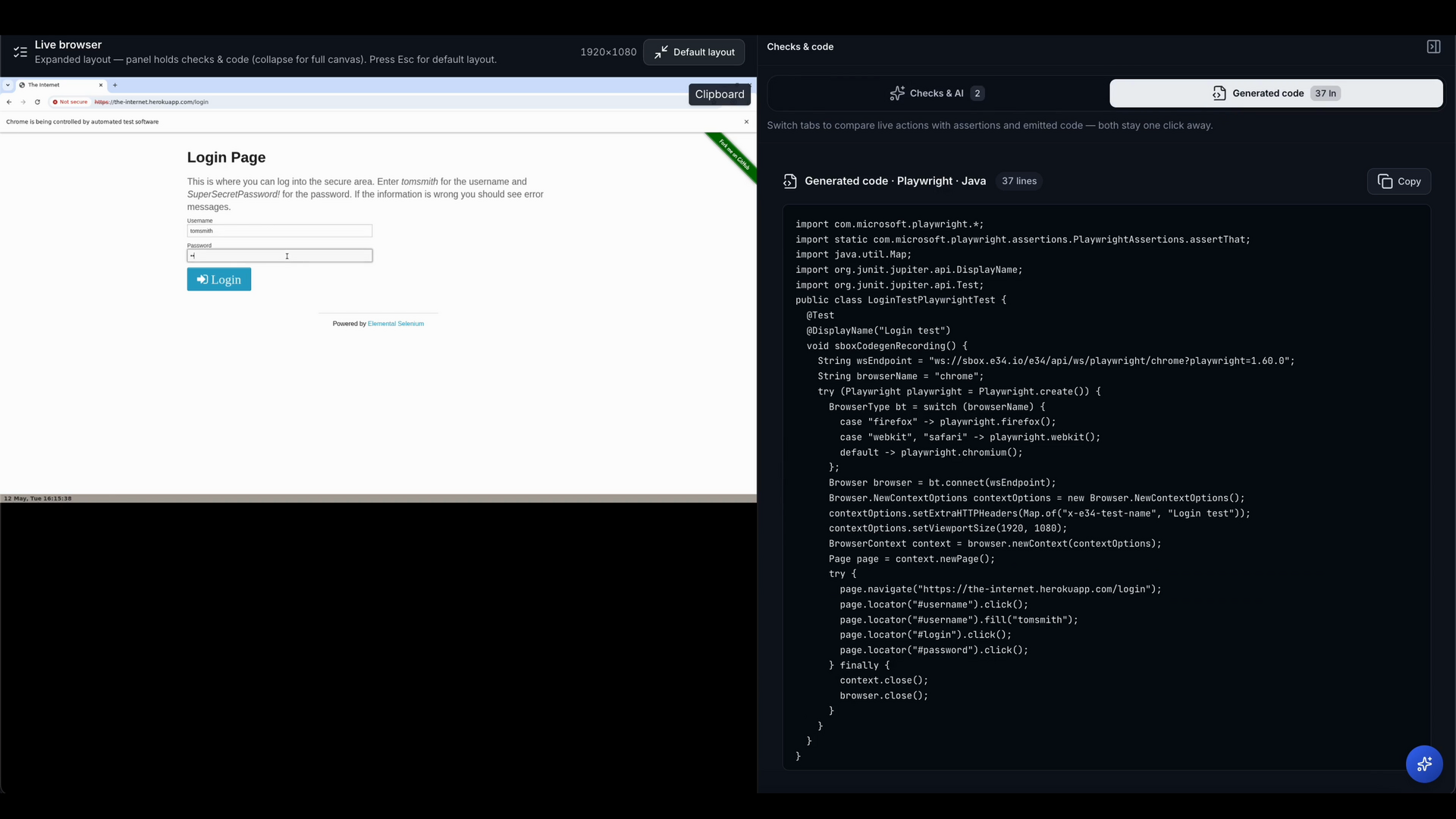Reload the page in the remote browser
This screenshot has height=819, width=1456.
coord(37,102)
